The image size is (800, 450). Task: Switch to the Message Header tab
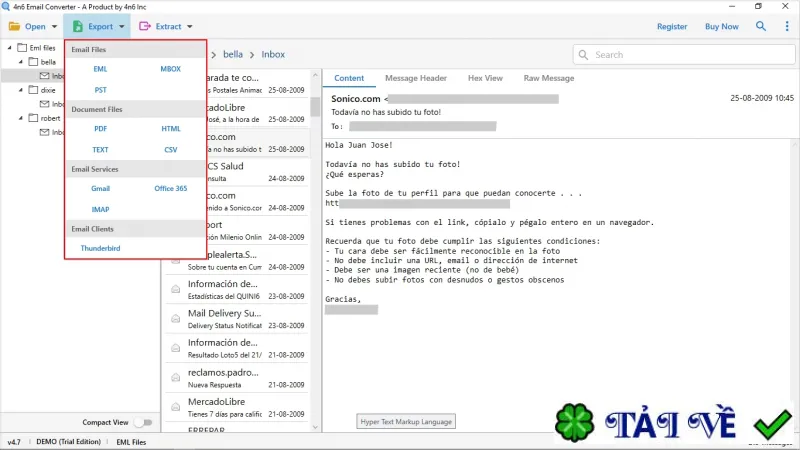[416, 78]
